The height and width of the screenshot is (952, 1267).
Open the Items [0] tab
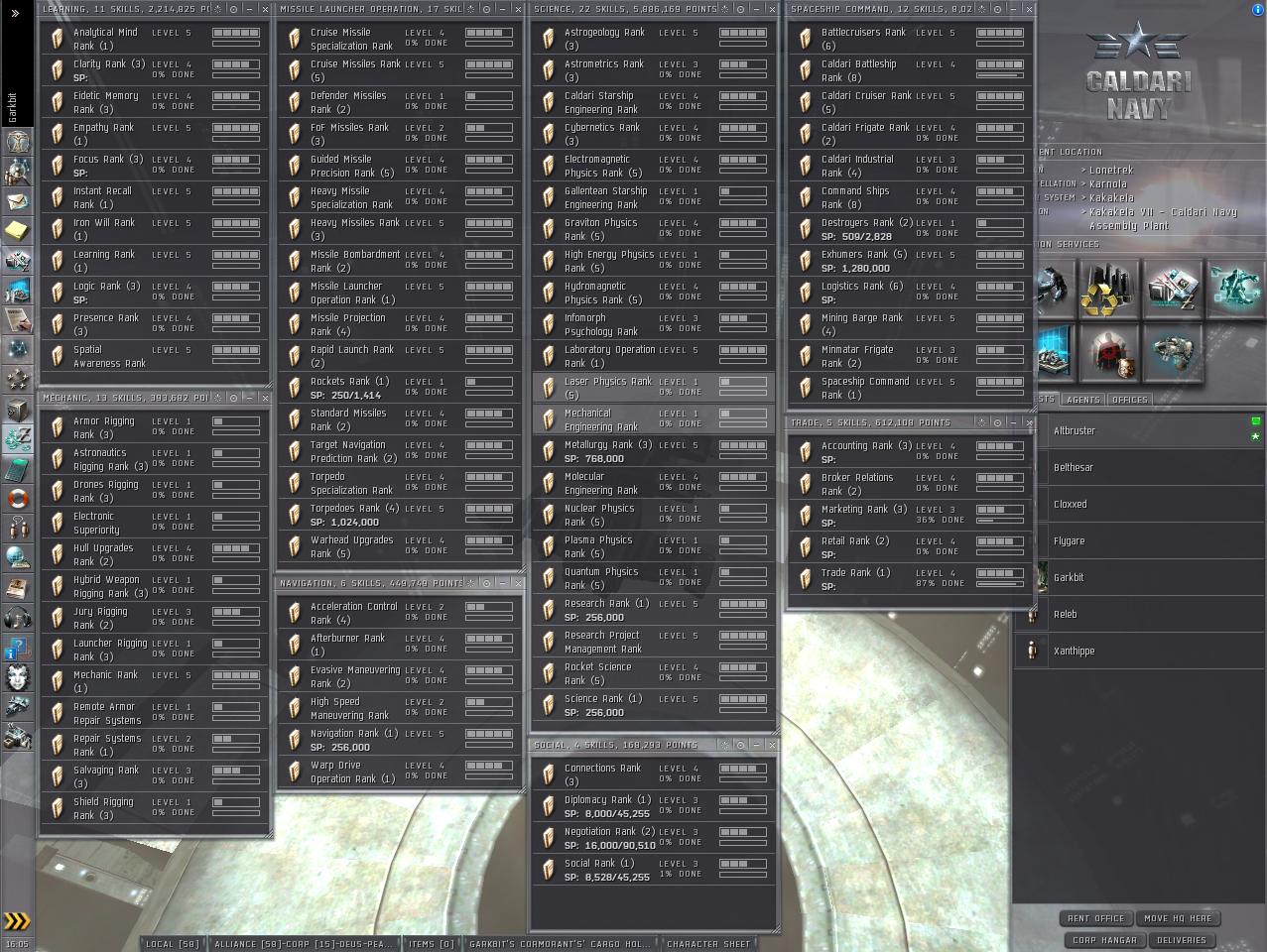[x=432, y=944]
